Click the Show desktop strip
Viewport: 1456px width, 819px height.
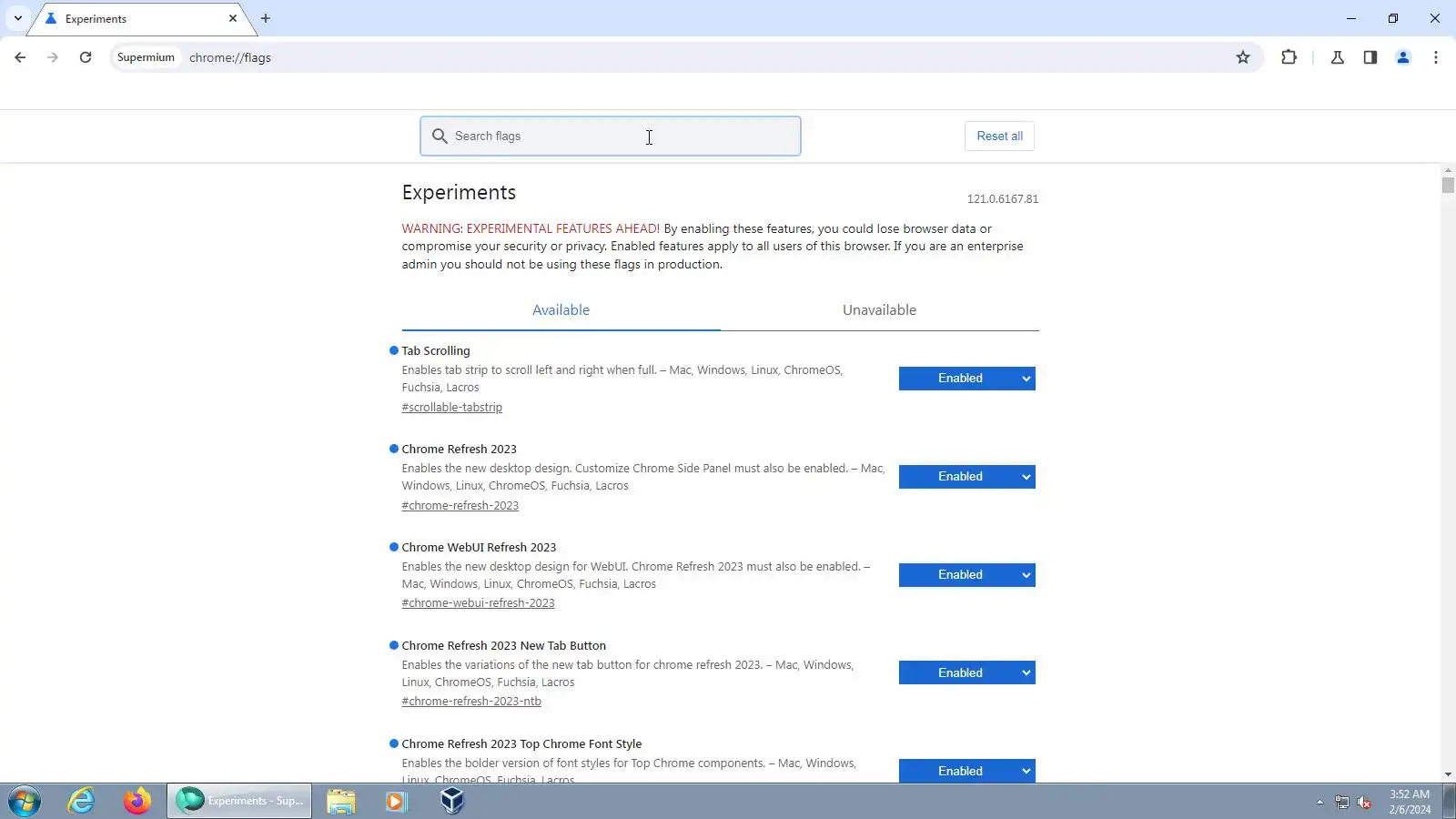(x=1449, y=802)
